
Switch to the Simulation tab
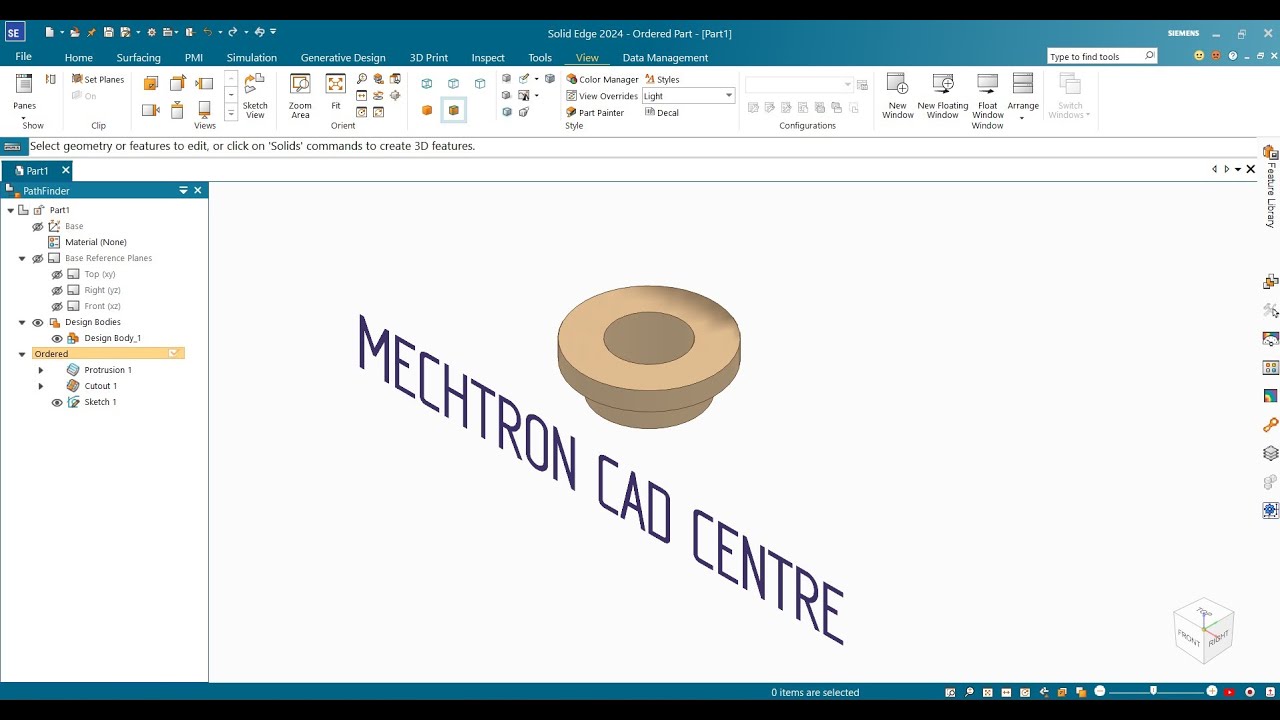point(252,57)
